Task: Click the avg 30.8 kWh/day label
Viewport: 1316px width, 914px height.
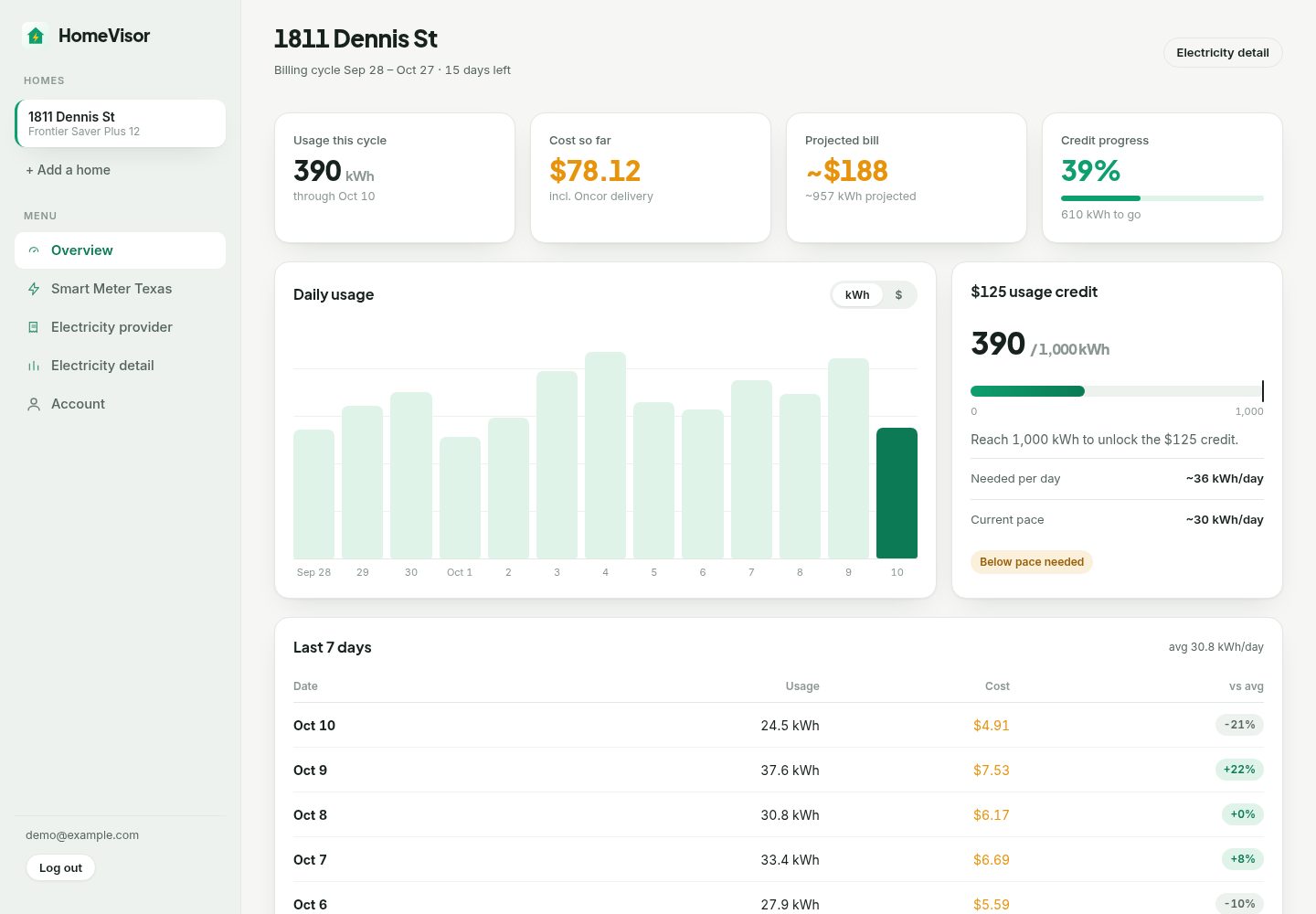Action: (x=1215, y=647)
